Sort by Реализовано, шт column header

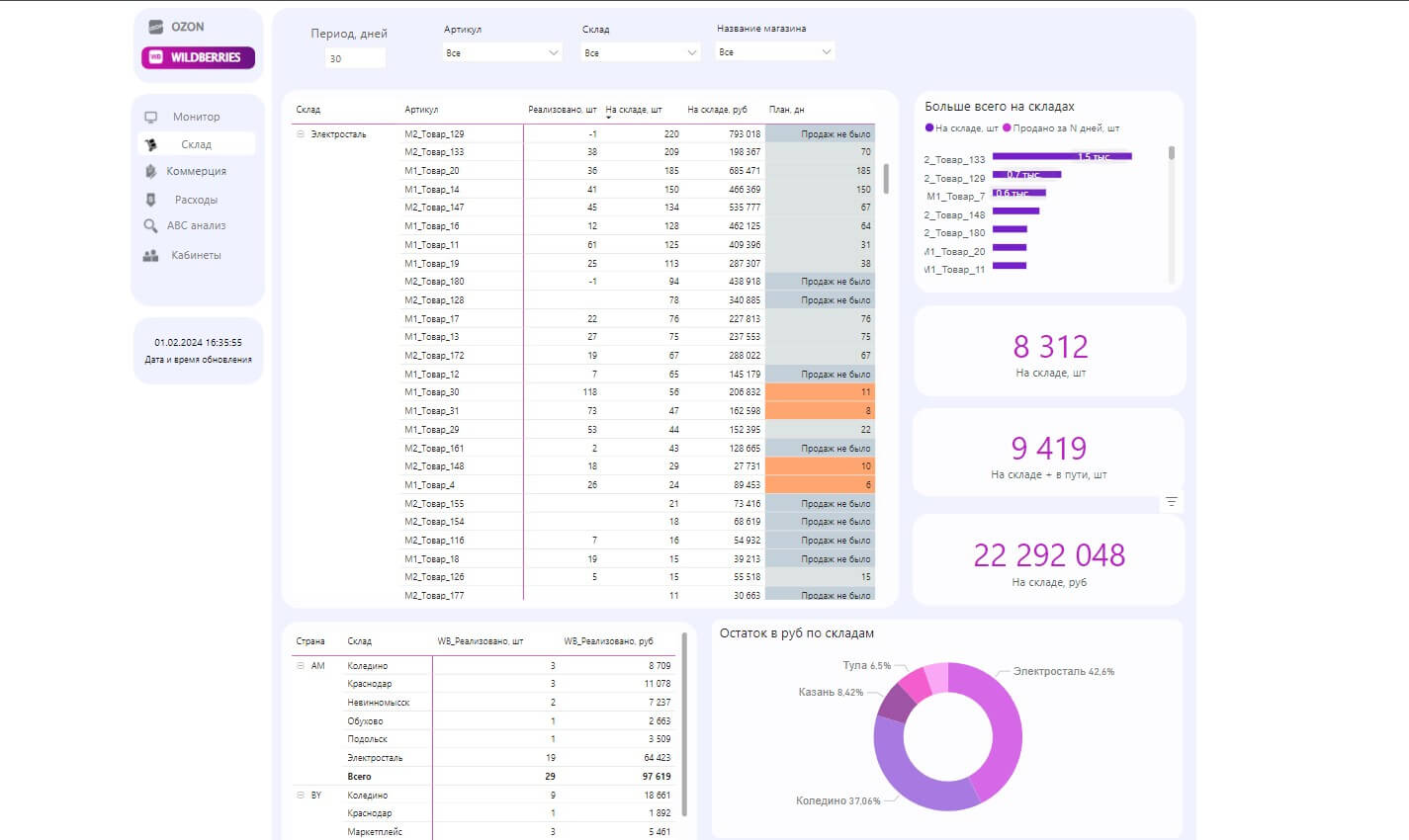563,110
